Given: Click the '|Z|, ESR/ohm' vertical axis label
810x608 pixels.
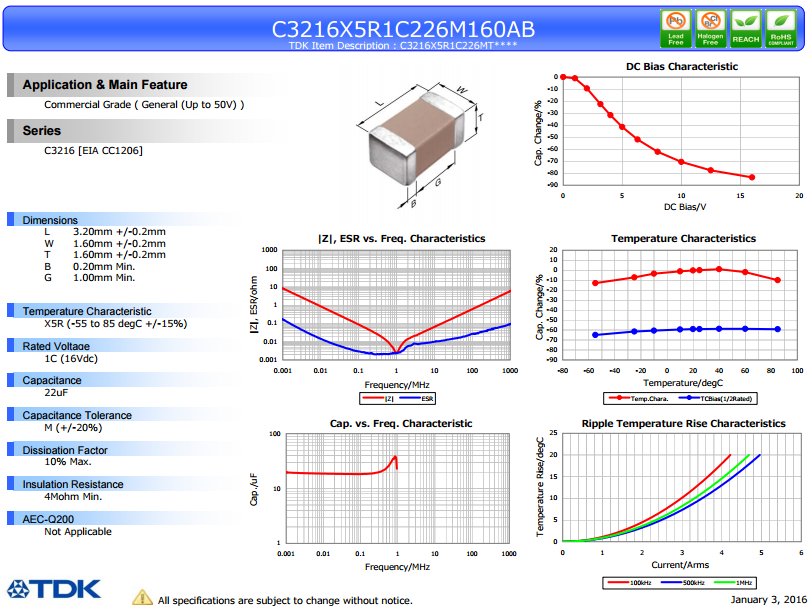Looking at the screenshot, I should point(254,304).
